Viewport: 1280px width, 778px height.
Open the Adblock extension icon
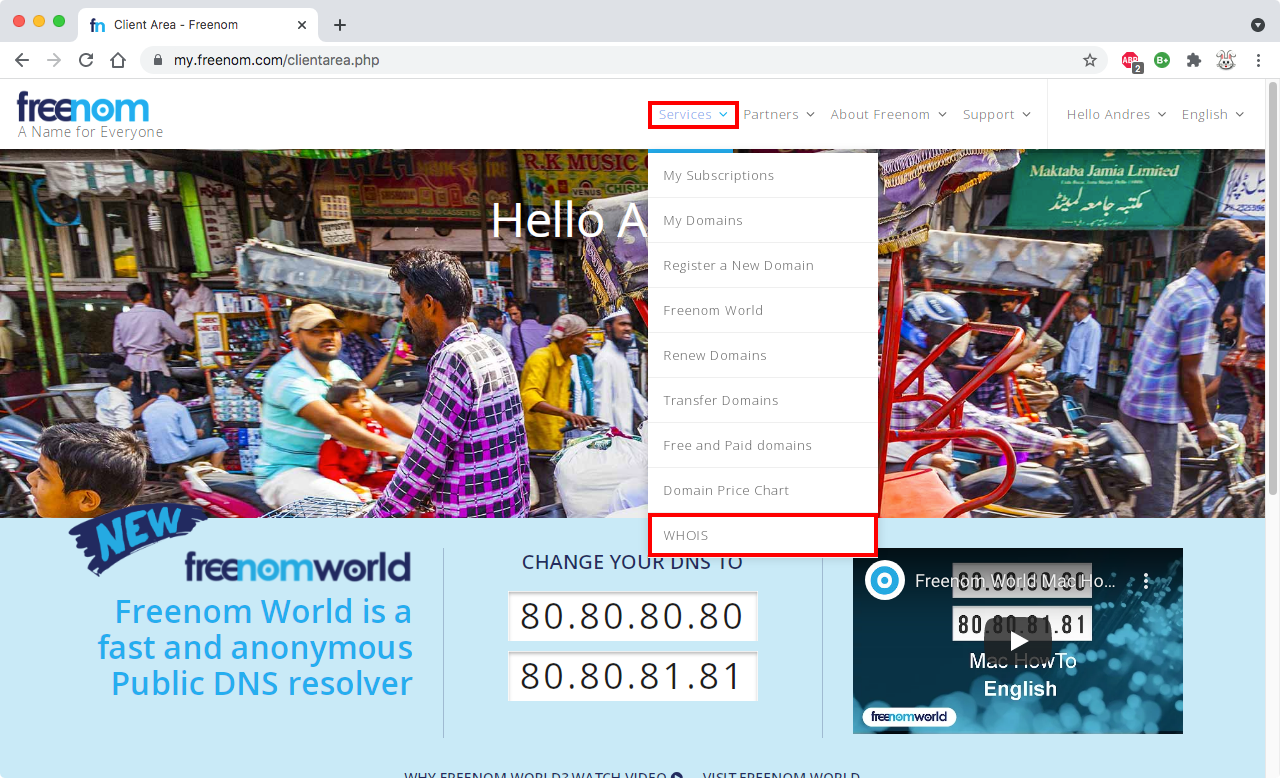coord(1130,60)
